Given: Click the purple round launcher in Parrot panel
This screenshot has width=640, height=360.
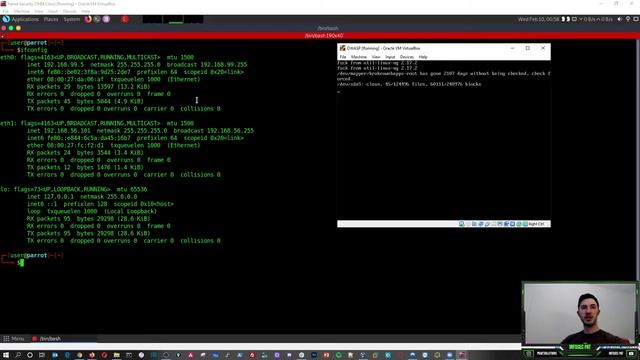Looking at the screenshot, I should [106, 19].
